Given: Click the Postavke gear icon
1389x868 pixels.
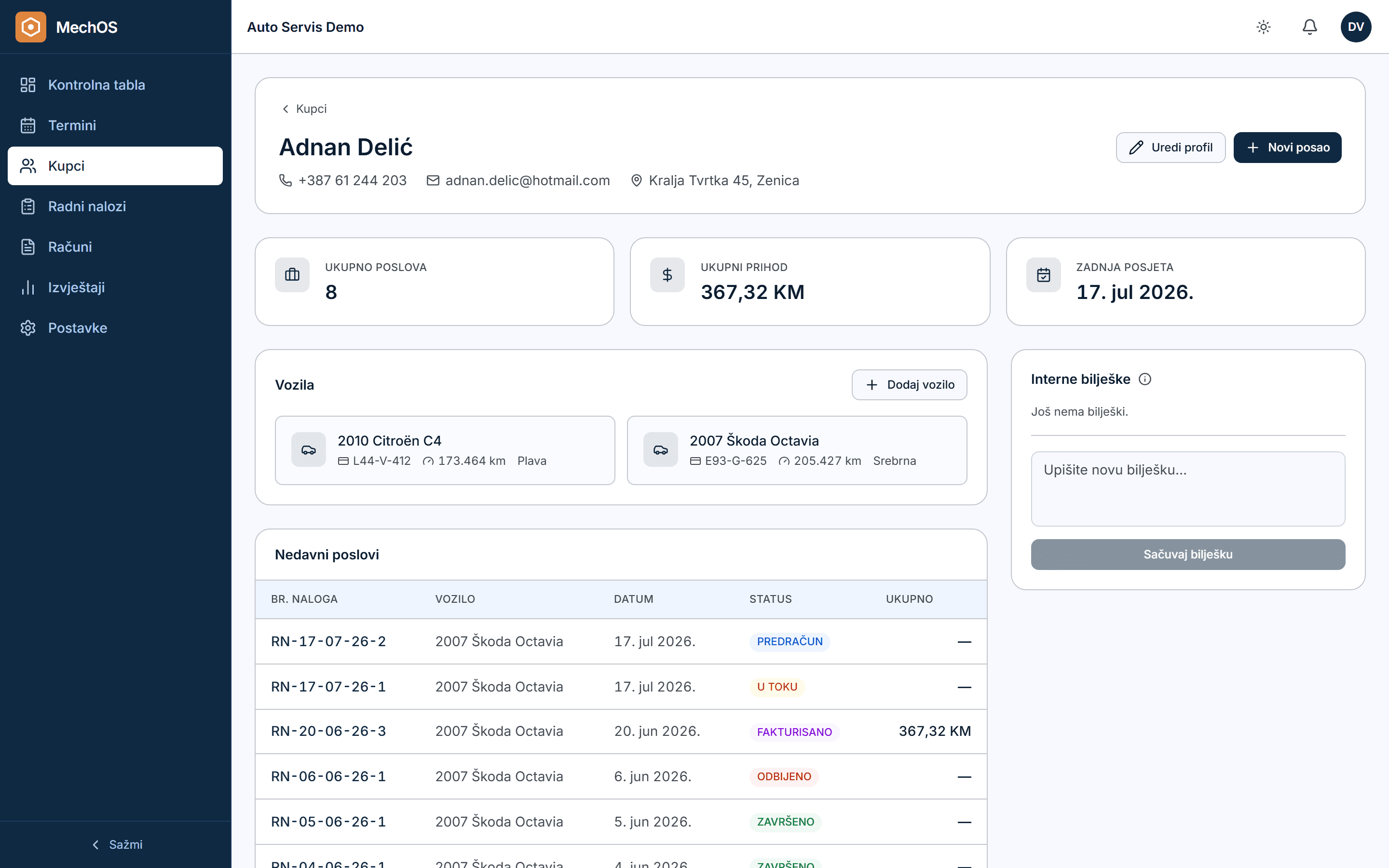Looking at the screenshot, I should (28, 328).
